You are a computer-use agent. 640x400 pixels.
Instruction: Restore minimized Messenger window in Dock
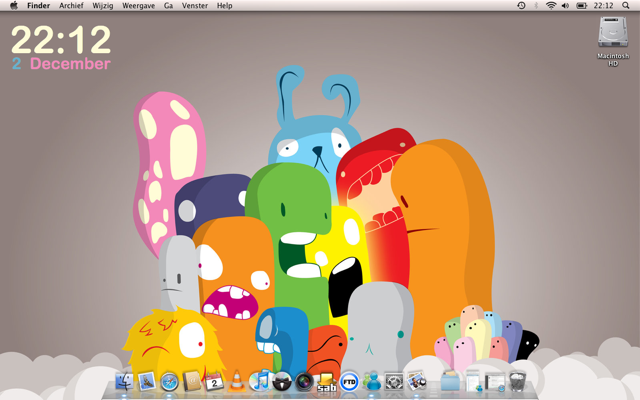click(x=473, y=382)
